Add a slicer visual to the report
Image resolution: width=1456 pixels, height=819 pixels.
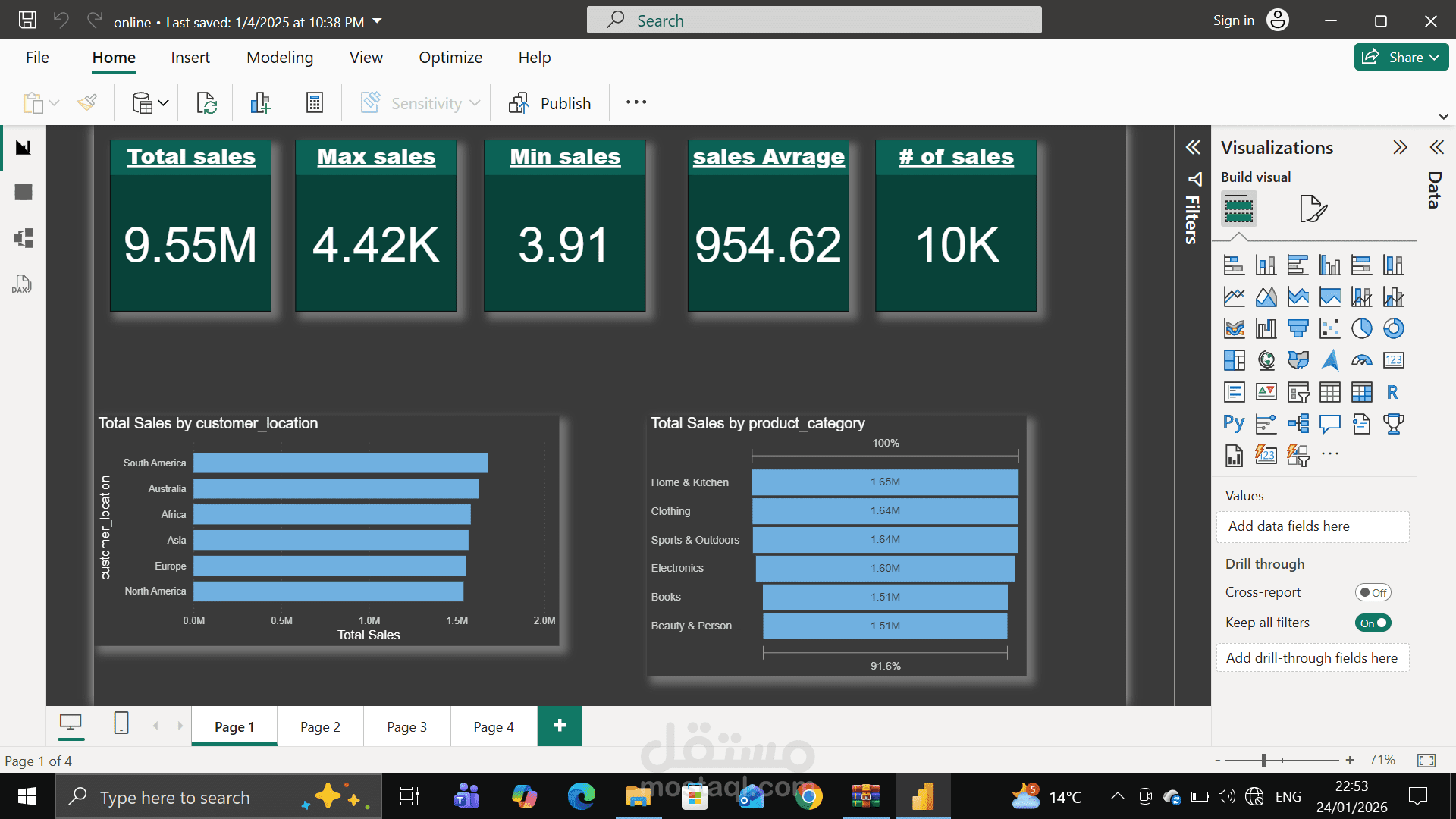point(1299,393)
